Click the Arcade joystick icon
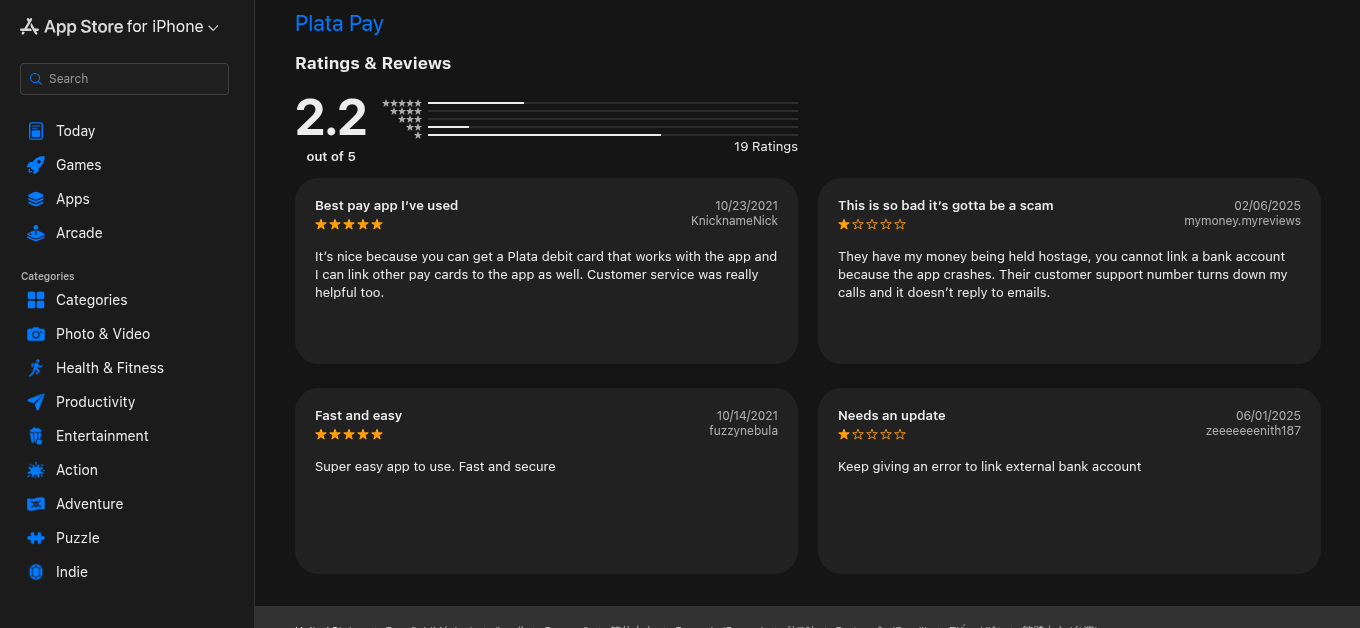The width and height of the screenshot is (1360, 628). [x=36, y=233]
